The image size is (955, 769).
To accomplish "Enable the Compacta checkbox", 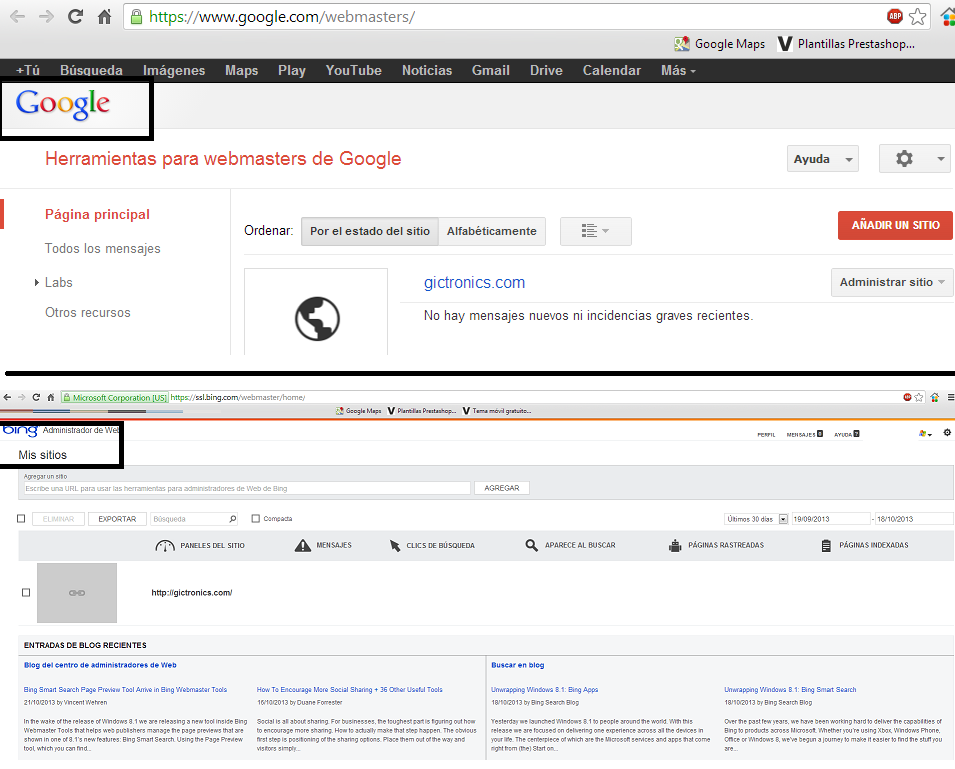I will tap(256, 519).
